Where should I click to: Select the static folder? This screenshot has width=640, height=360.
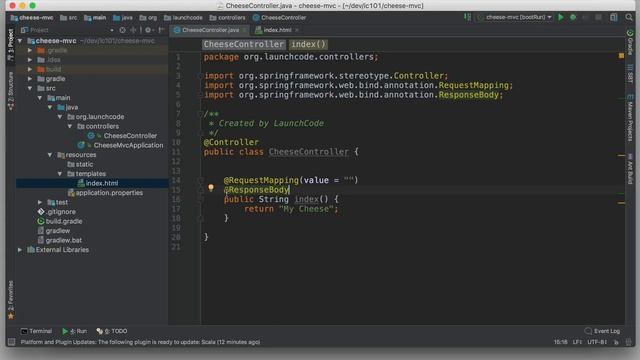(84, 164)
